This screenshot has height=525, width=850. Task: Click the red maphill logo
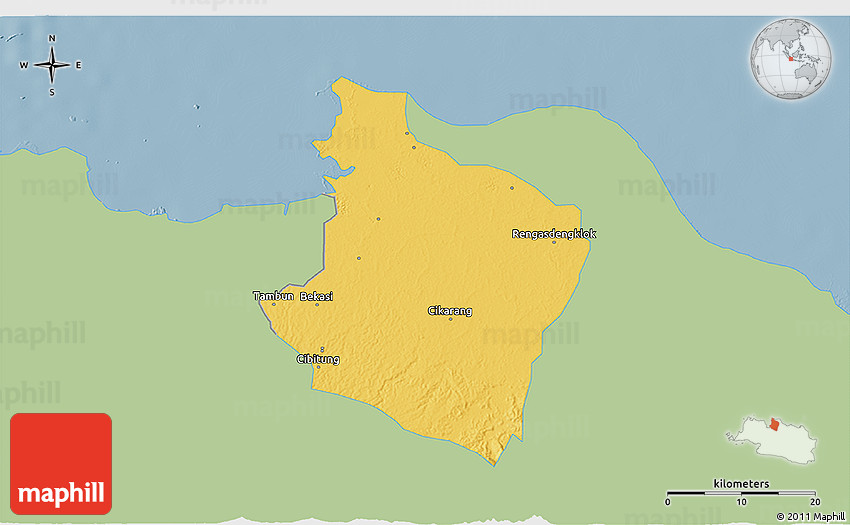61,464
